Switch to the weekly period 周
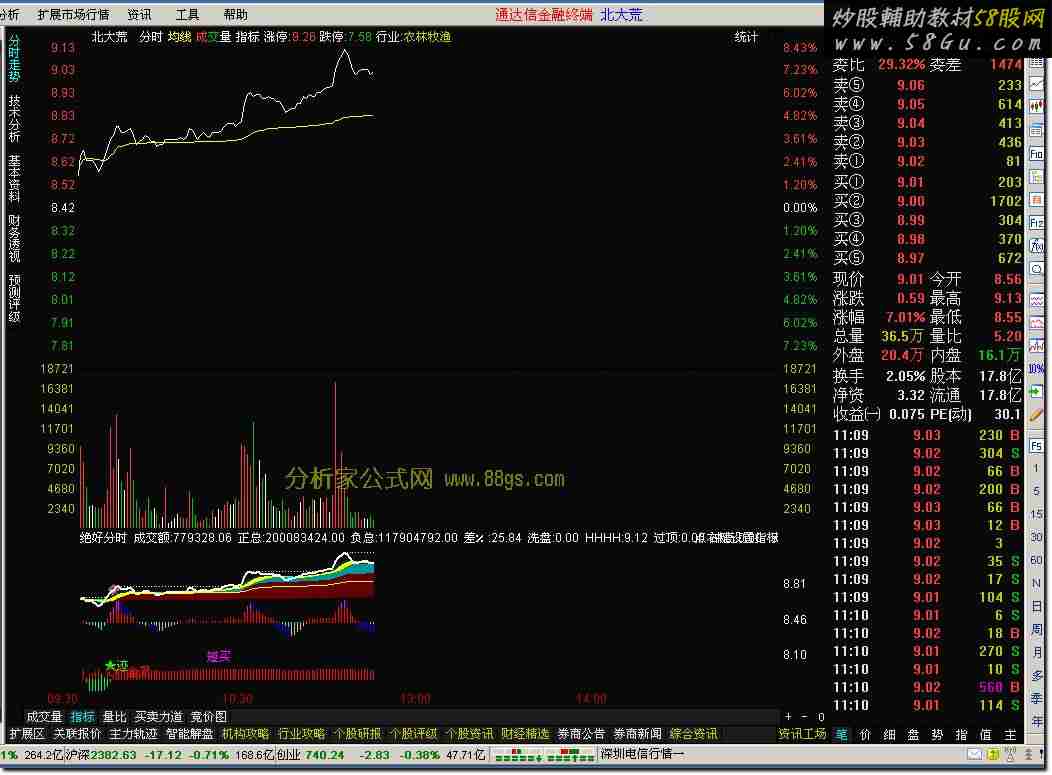Screen dimensions: 1052x775 [x=1037, y=629]
